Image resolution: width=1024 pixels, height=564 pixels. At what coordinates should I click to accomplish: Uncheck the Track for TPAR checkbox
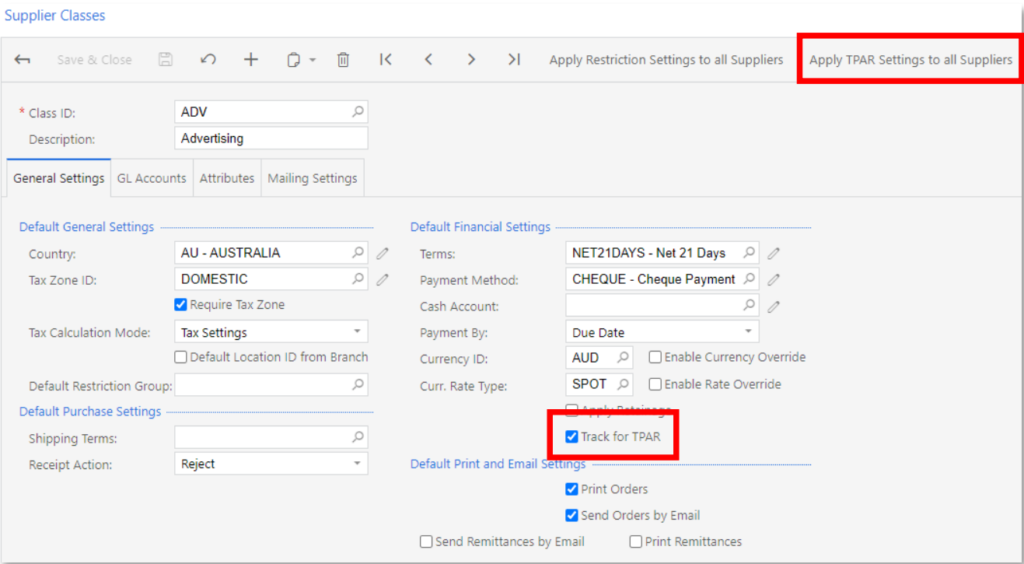tap(571, 437)
